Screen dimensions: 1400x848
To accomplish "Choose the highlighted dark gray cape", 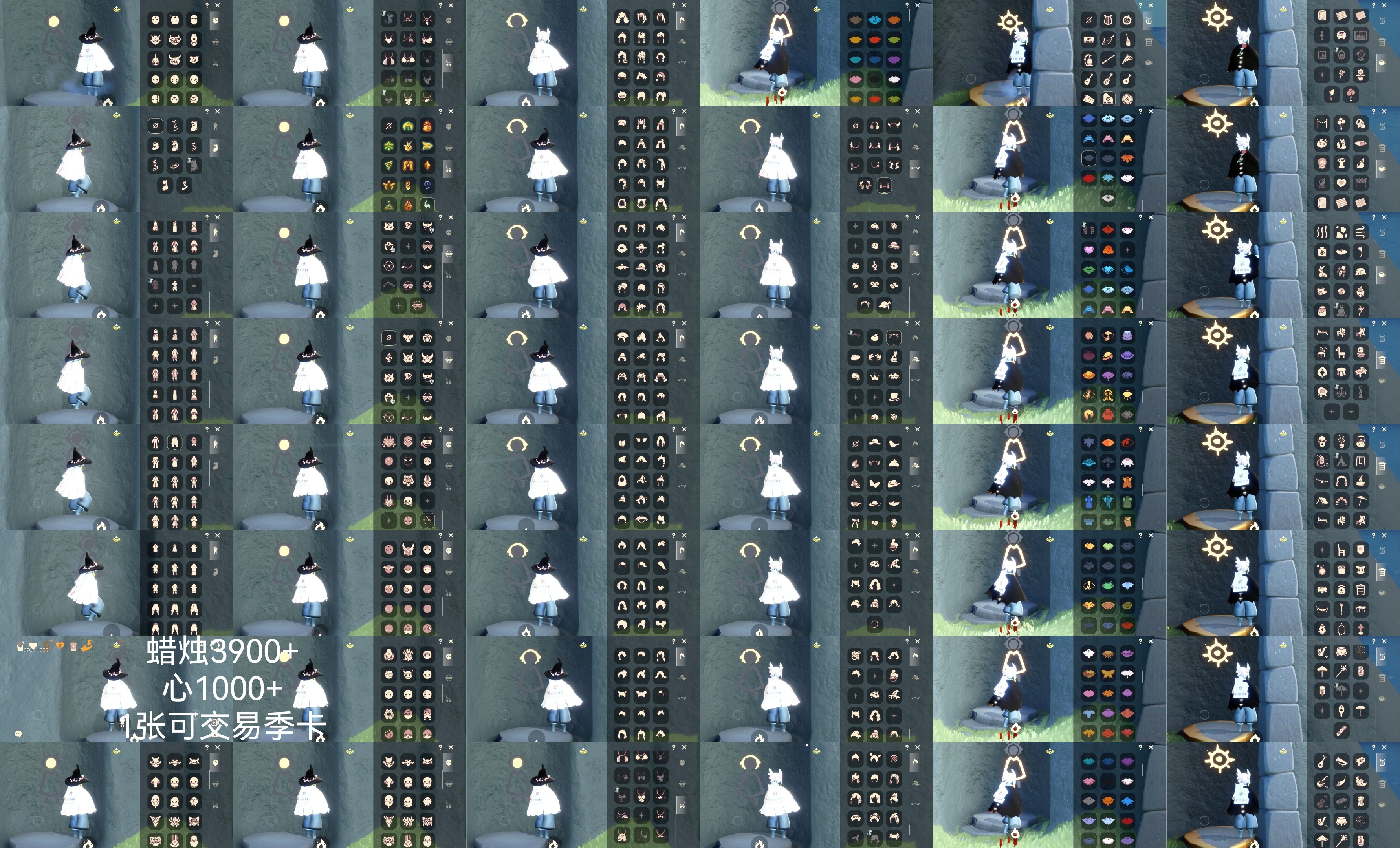I will pyautogui.click(x=1088, y=159).
